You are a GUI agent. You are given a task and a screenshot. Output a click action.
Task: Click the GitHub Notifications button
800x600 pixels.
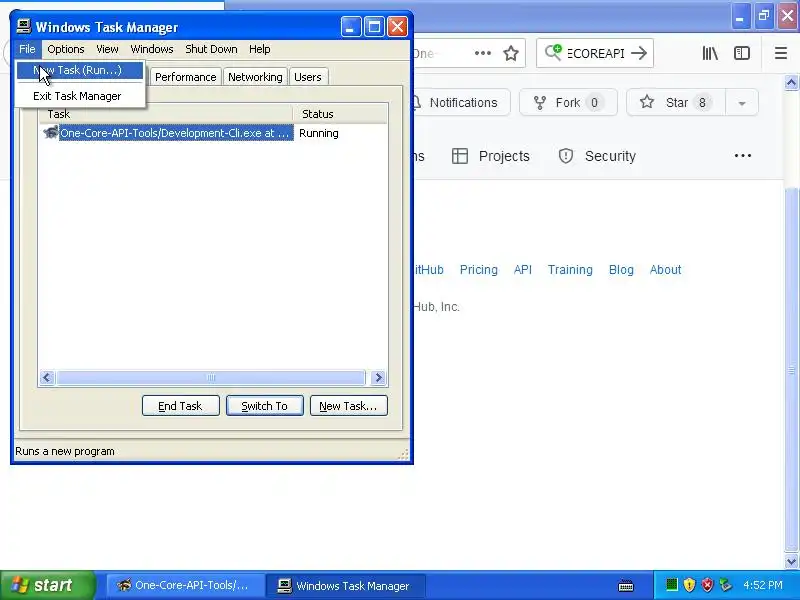(x=462, y=103)
